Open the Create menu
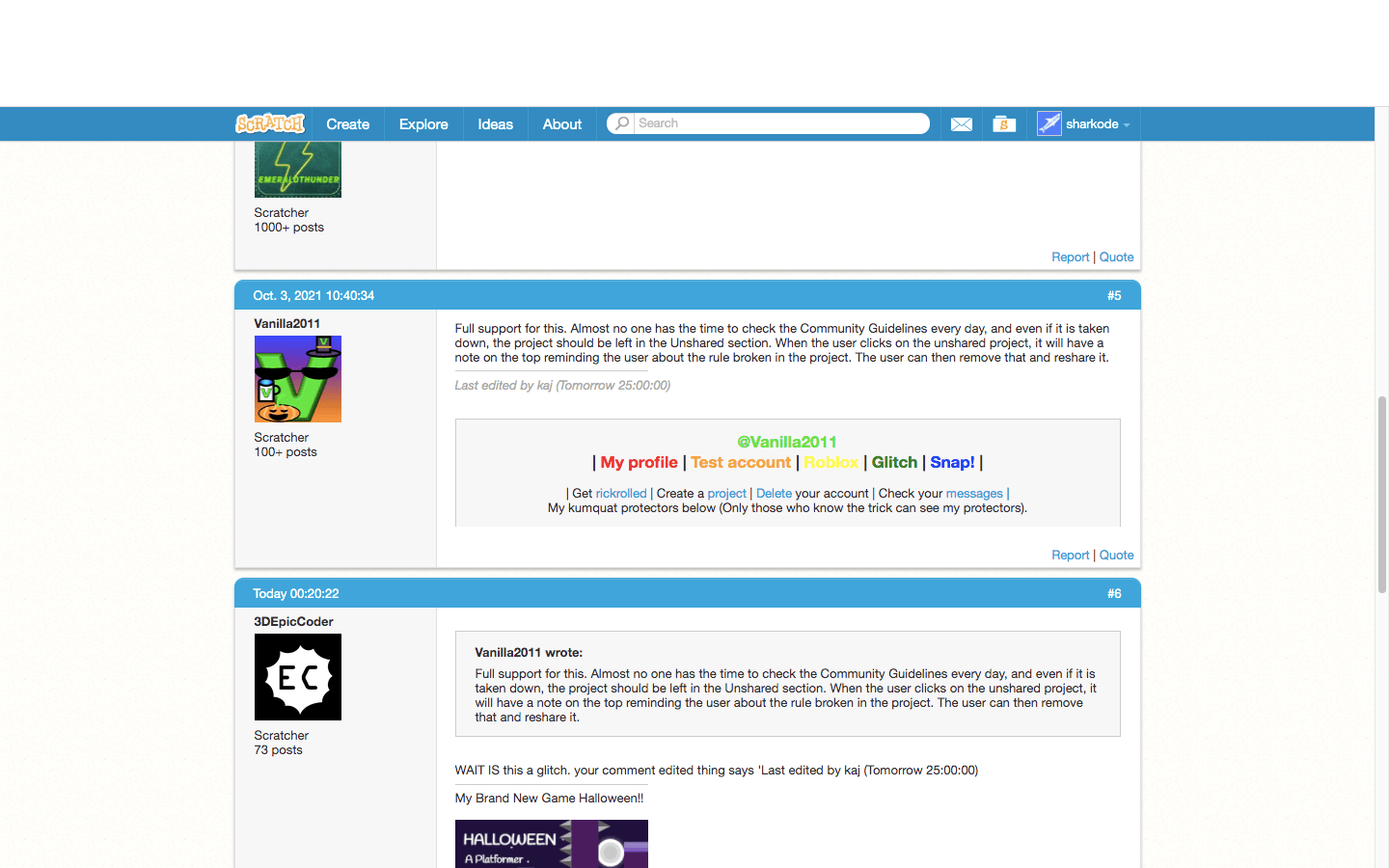The height and width of the screenshot is (868, 1389). click(x=347, y=123)
